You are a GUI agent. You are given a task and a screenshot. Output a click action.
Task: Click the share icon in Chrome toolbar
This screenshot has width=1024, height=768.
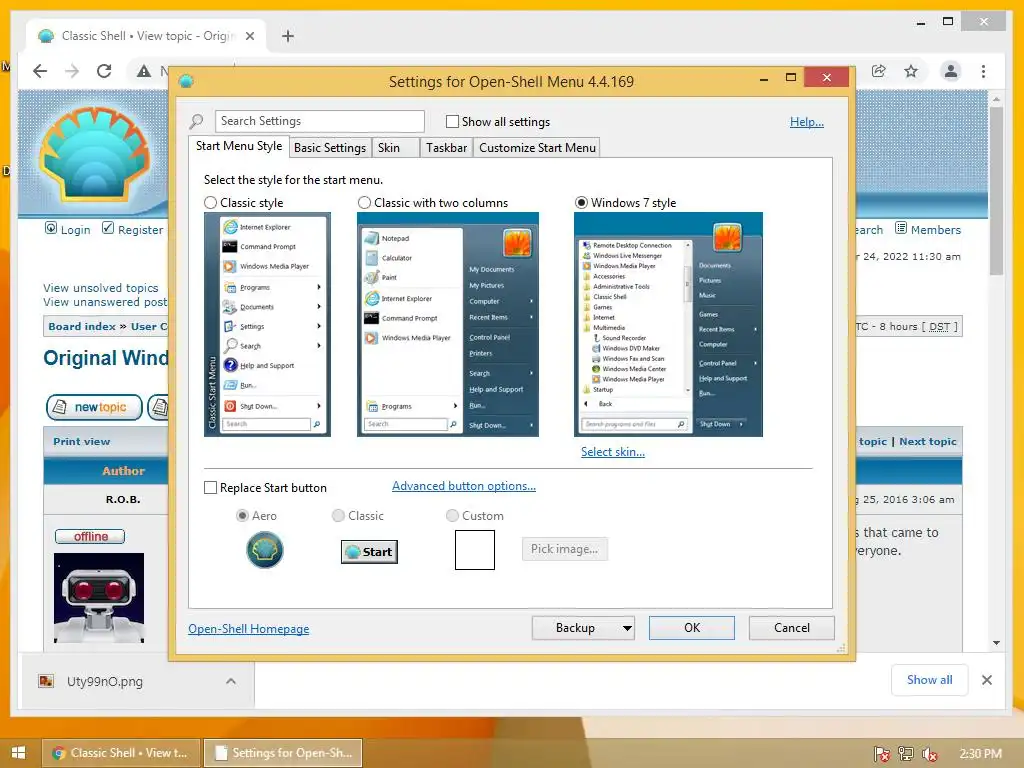pos(878,71)
